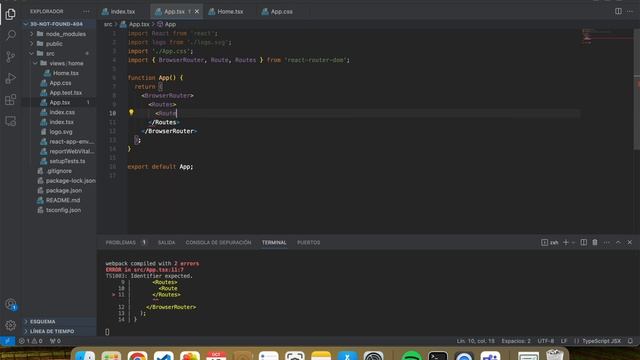Viewport: 640px width, 360px height.
Task: Click the editor minimap code overview
Action: click(x=606, y=37)
